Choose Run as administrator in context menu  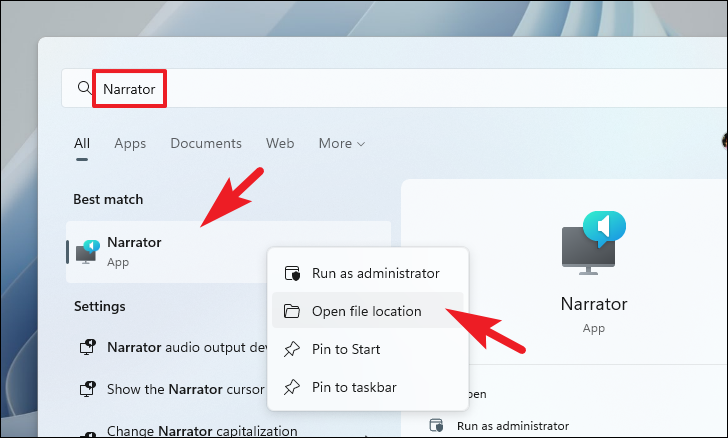[x=368, y=273]
